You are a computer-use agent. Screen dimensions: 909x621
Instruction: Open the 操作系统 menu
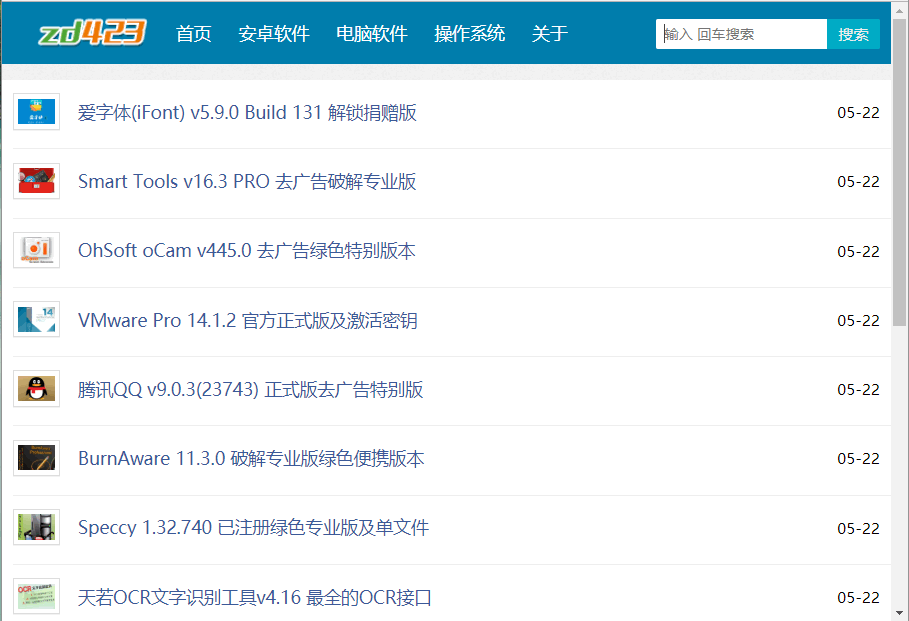point(470,34)
